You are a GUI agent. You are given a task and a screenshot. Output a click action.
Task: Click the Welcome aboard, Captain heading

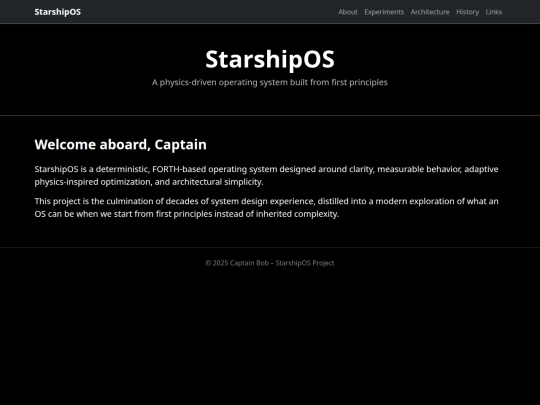(121, 144)
